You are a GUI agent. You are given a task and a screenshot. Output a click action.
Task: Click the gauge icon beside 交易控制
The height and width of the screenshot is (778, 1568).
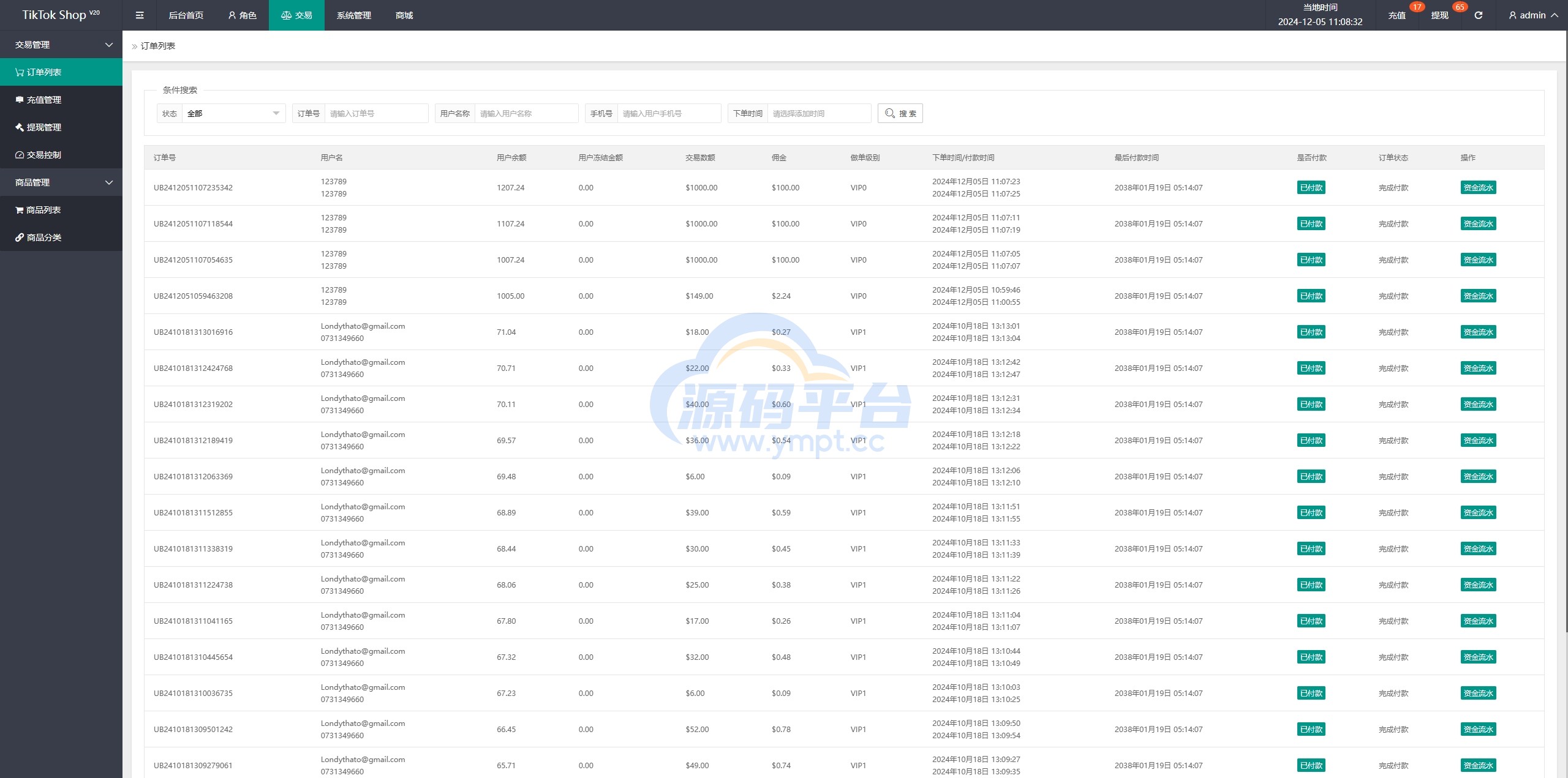[x=20, y=155]
